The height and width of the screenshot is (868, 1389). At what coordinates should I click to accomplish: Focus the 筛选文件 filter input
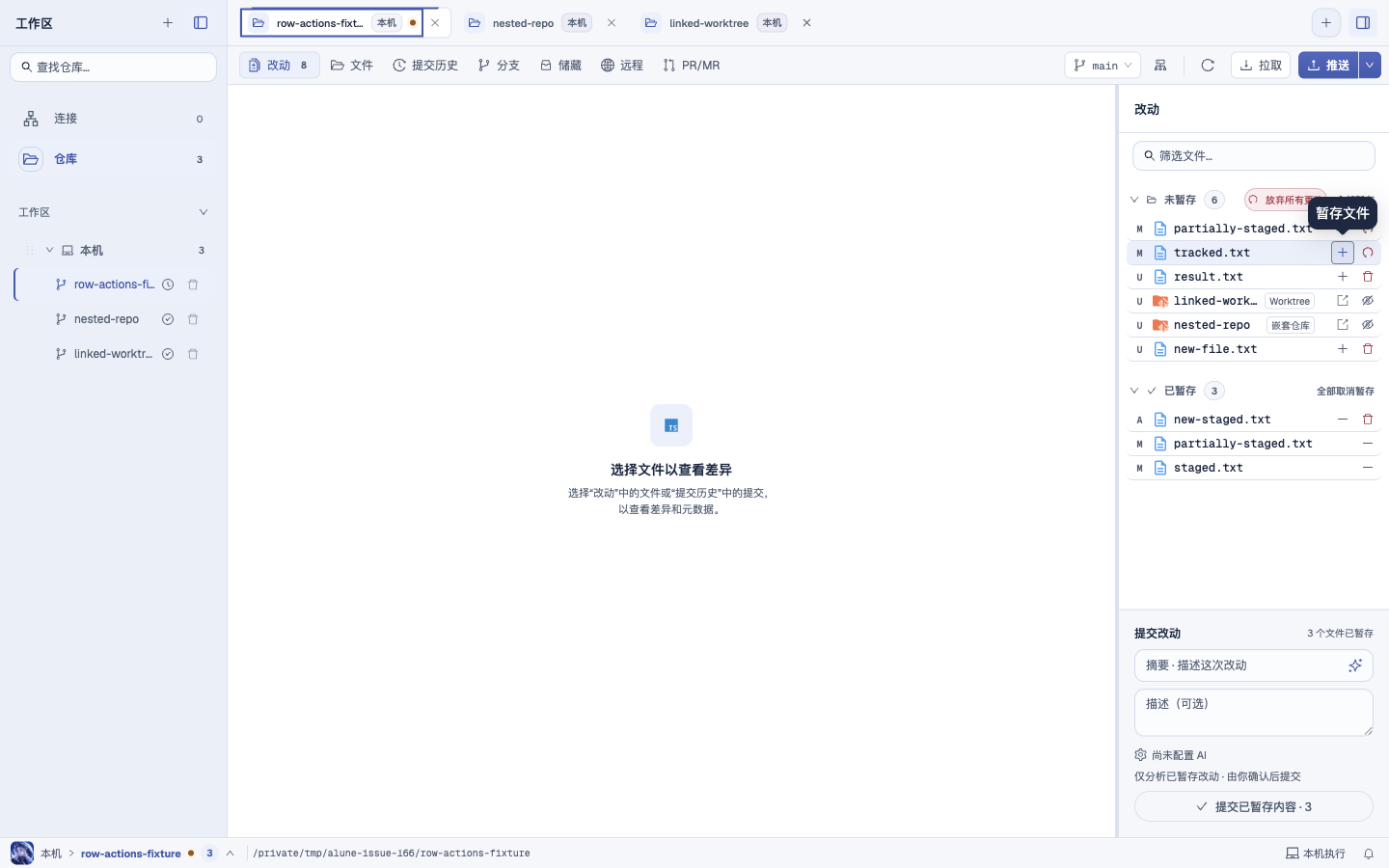(1254, 155)
